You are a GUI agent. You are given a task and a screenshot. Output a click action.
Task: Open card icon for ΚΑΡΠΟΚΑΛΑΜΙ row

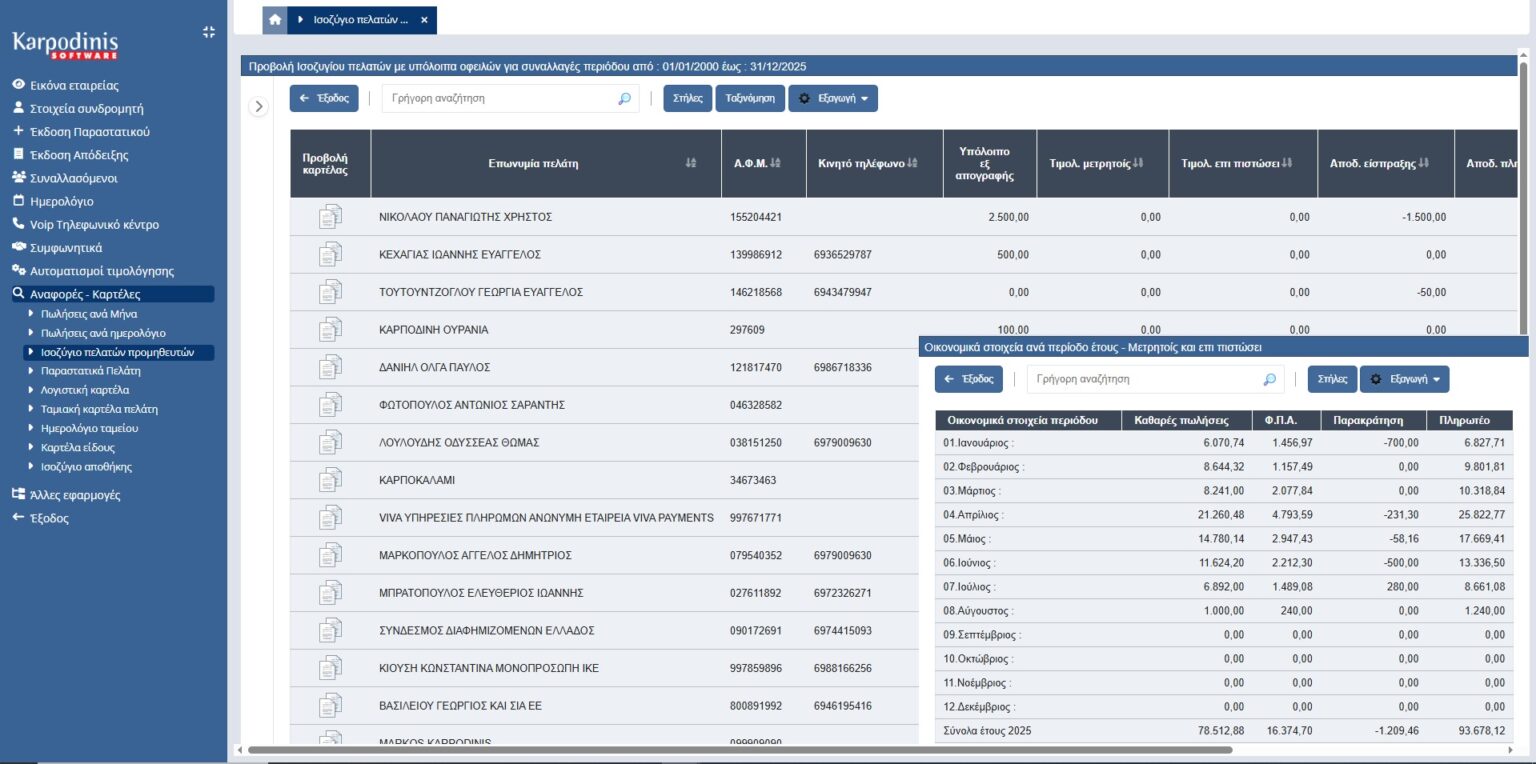point(330,480)
